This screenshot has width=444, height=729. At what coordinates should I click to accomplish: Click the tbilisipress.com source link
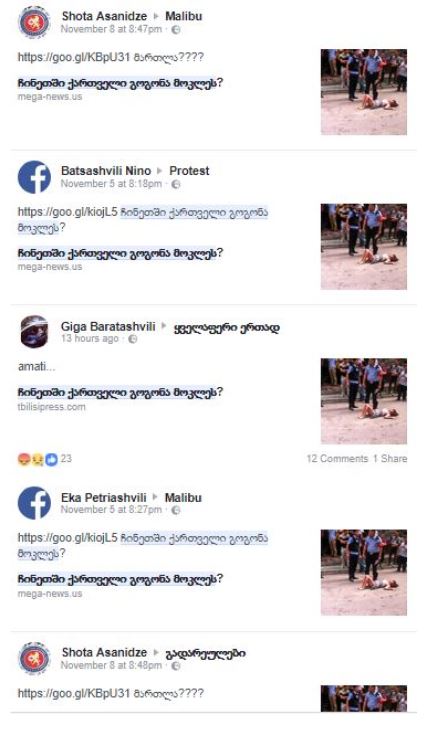tap(52, 407)
